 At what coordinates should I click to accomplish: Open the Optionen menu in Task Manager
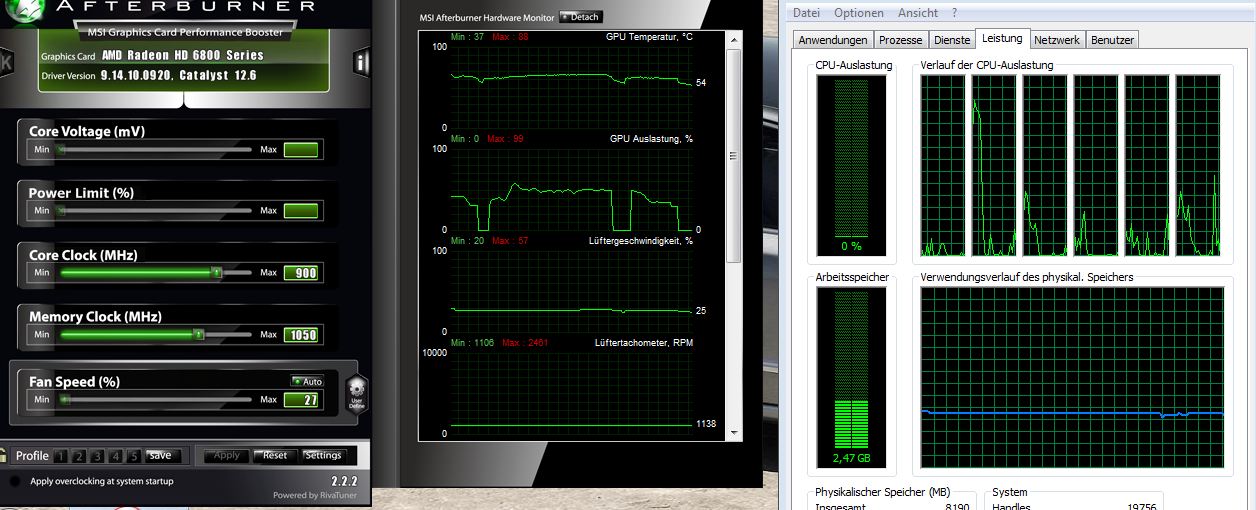[x=859, y=13]
